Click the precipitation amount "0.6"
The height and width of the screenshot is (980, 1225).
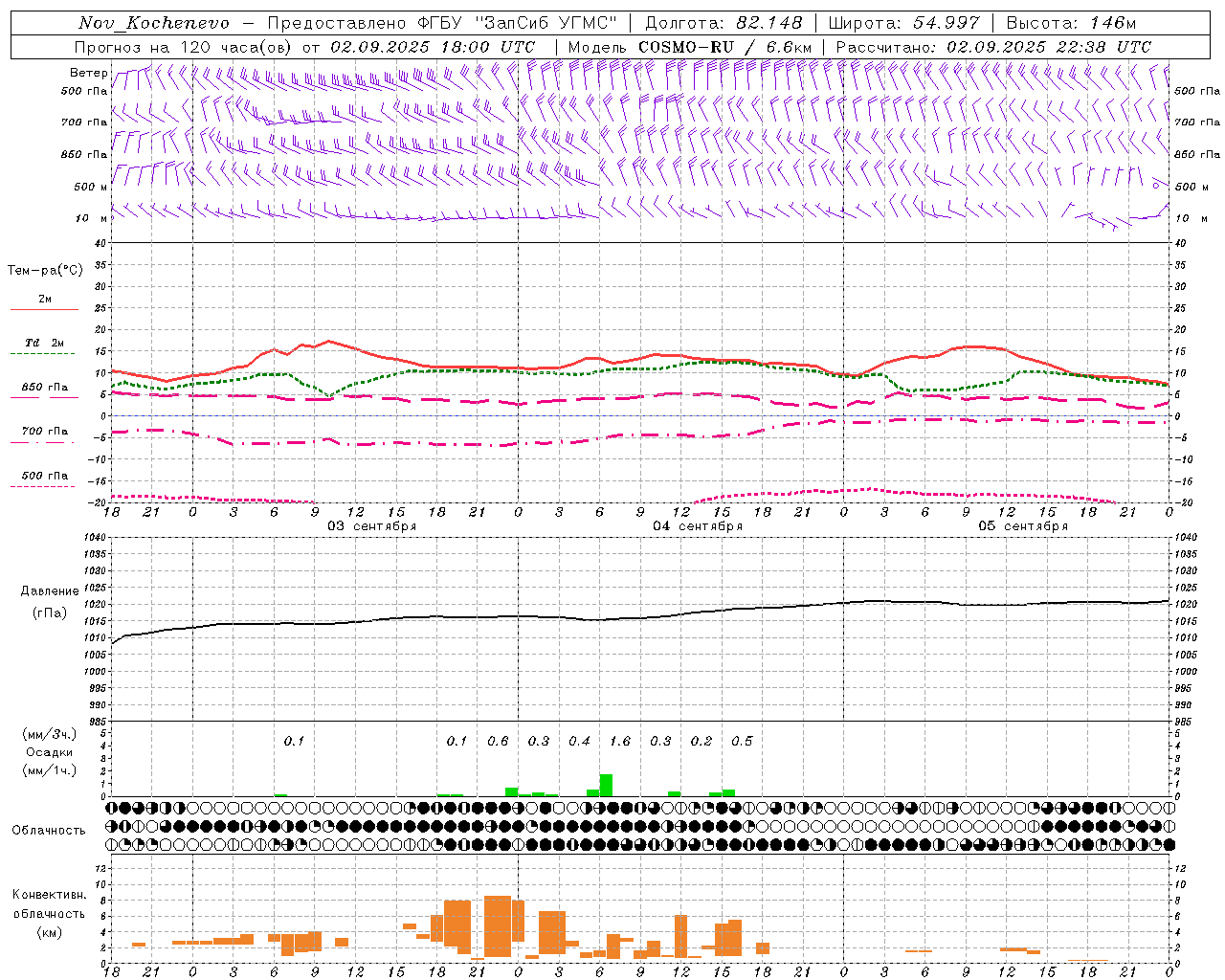[498, 741]
